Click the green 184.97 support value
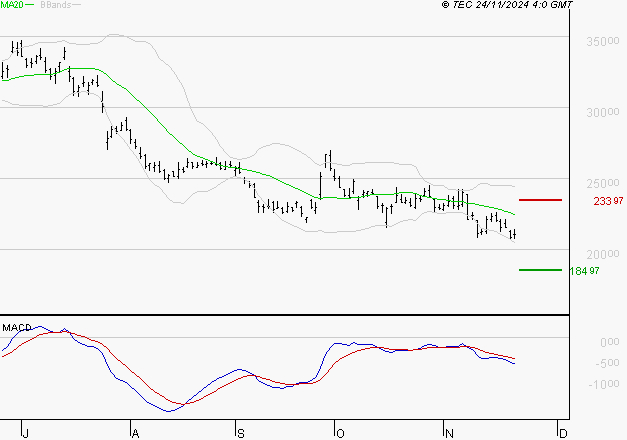The image size is (627, 440). [584, 271]
